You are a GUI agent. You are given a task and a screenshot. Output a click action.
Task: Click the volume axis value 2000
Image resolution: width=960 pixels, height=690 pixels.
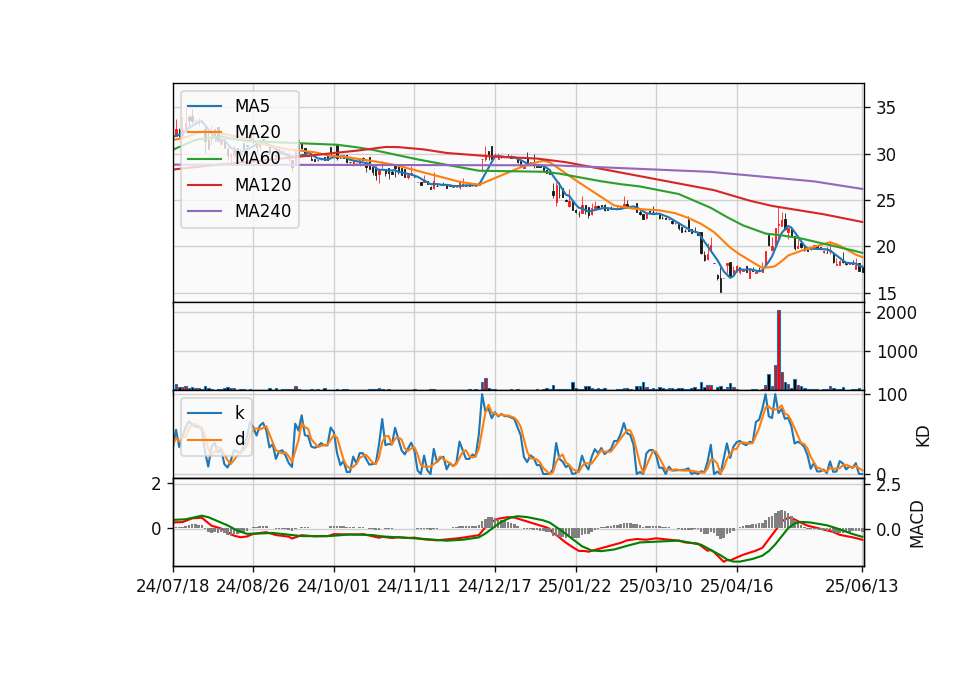coord(896,313)
